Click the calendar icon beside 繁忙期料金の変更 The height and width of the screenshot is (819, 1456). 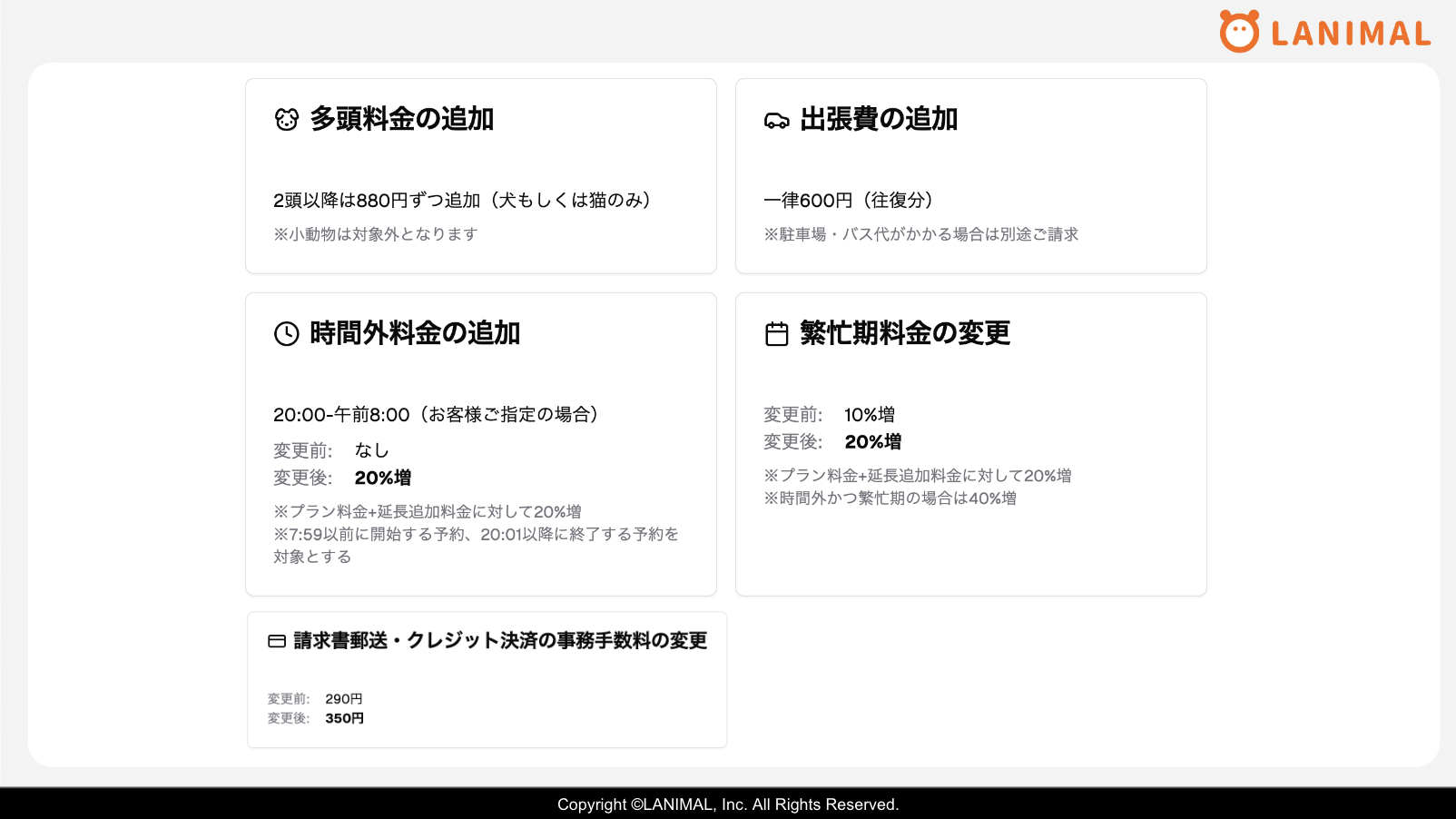(777, 334)
